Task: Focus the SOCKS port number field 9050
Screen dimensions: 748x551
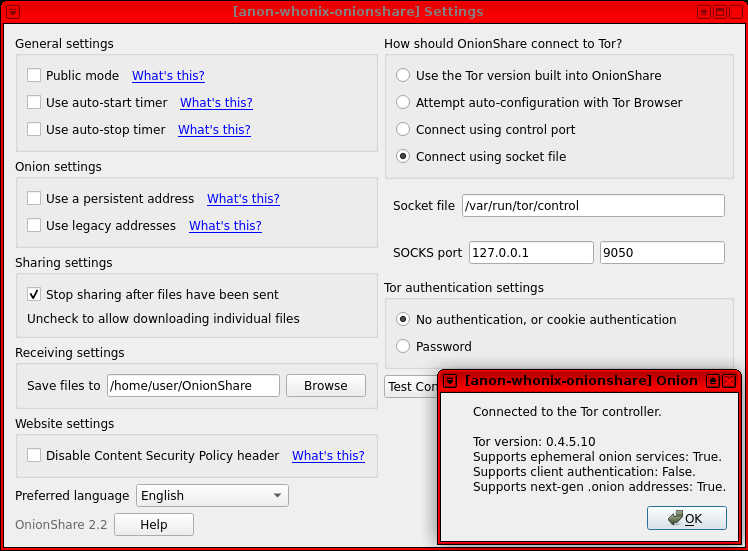Action: point(661,253)
